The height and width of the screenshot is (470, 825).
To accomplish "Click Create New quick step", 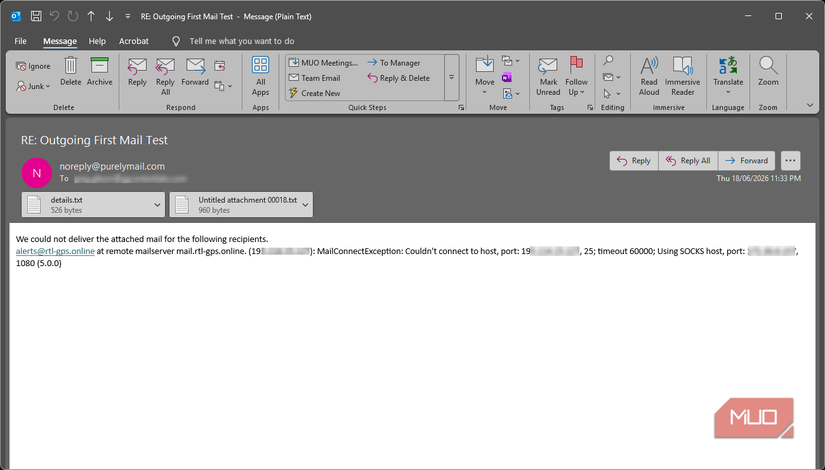I will (x=315, y=93).
